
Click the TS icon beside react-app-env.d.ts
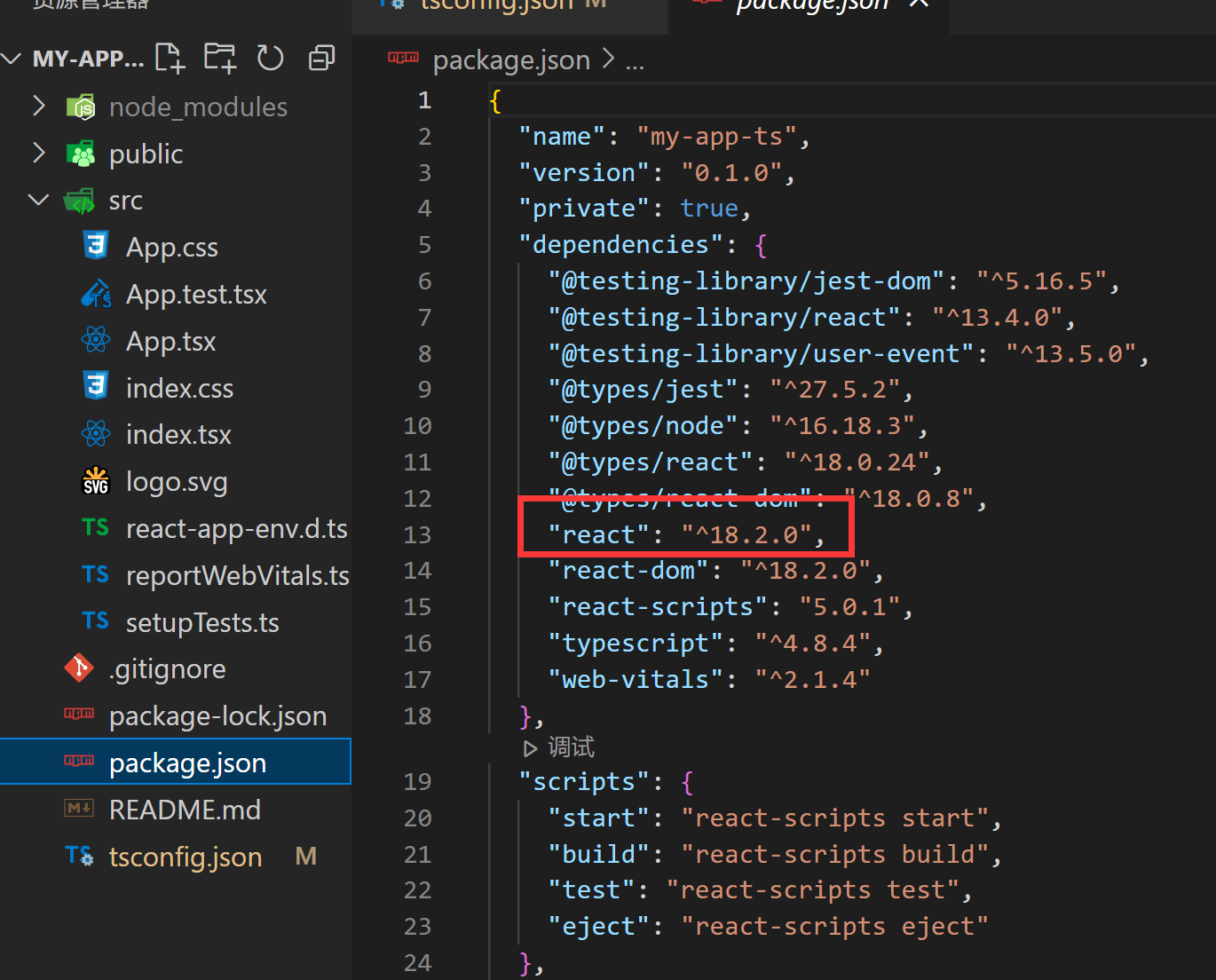click(x=95, y=528)
